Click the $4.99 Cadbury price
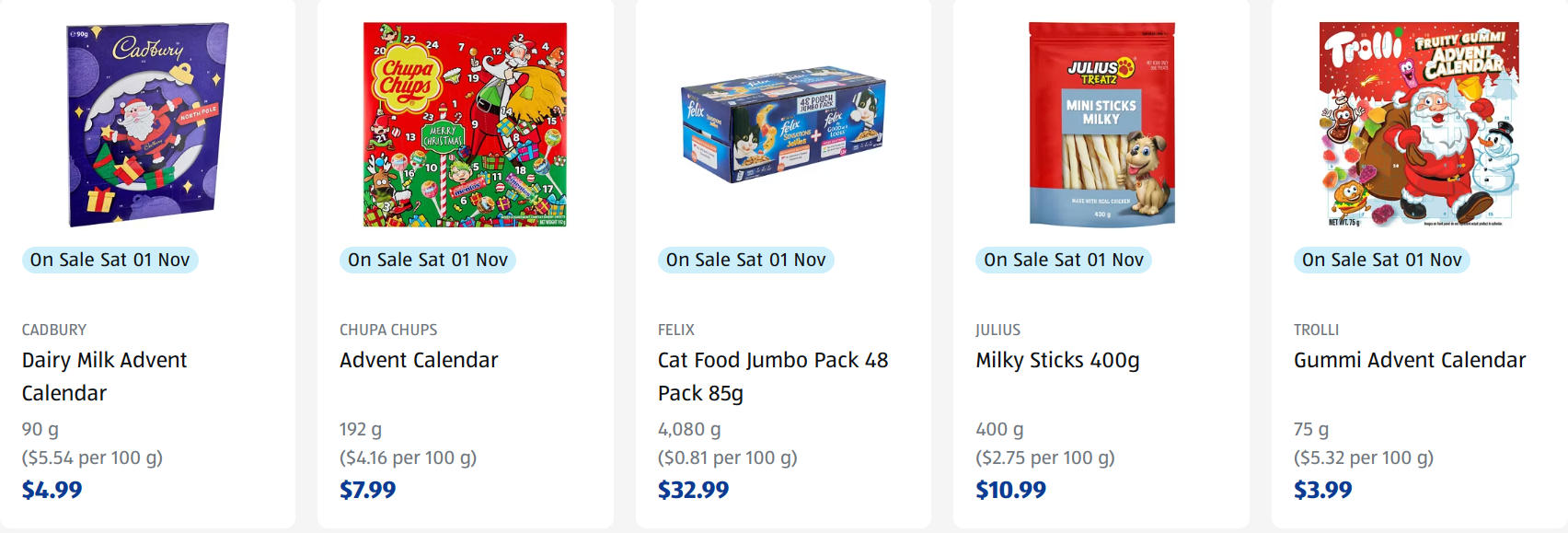Viewport: 1568px width, 533px height. point(52,490)
